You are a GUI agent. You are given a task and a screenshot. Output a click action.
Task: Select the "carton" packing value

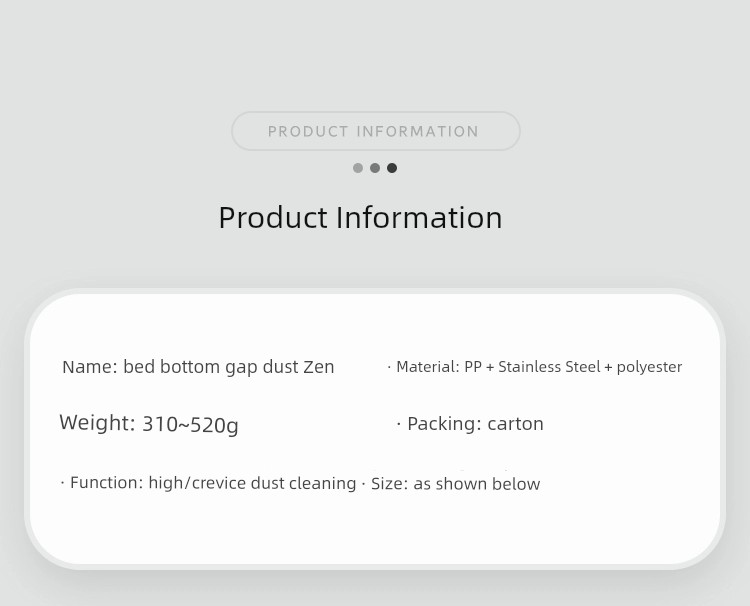tap(516, 424)
